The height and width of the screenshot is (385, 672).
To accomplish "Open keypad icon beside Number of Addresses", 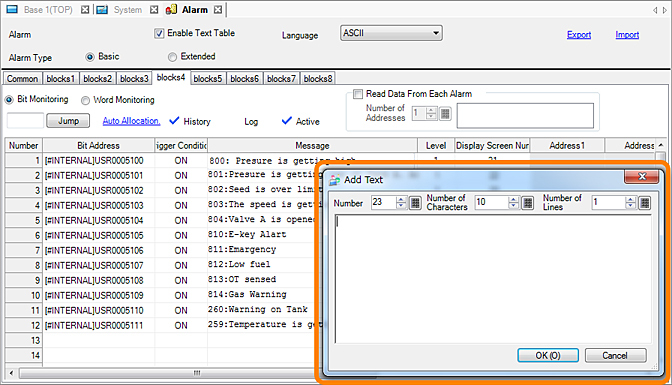I will (445, 113).
